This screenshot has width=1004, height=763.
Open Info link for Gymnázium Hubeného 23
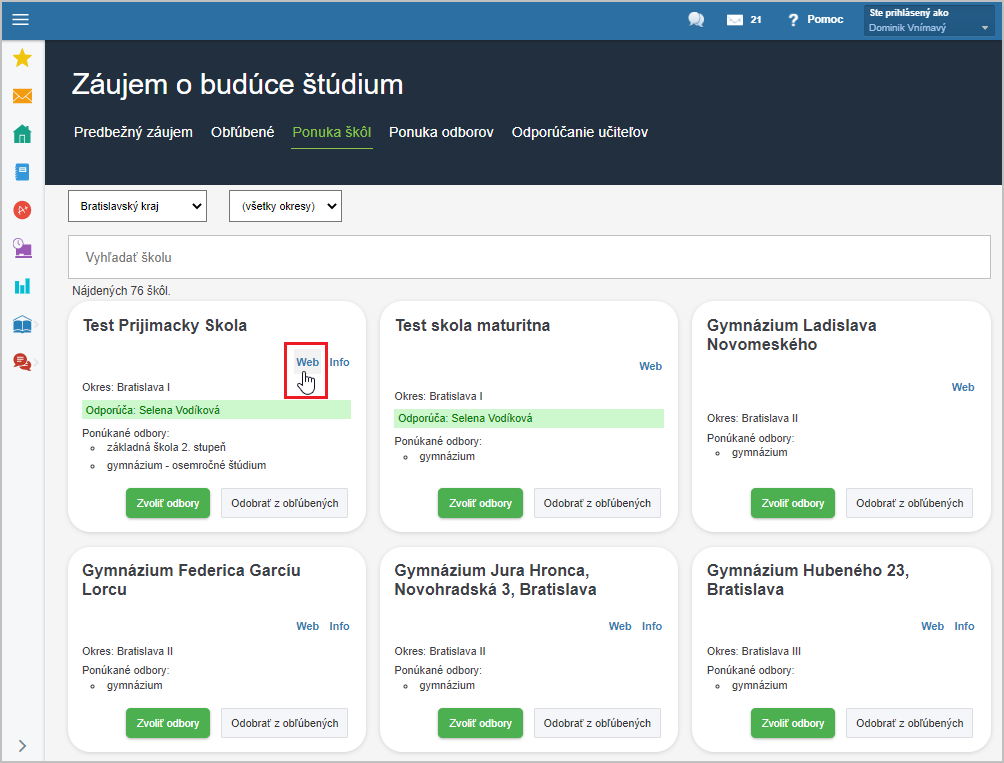(964, 626)
